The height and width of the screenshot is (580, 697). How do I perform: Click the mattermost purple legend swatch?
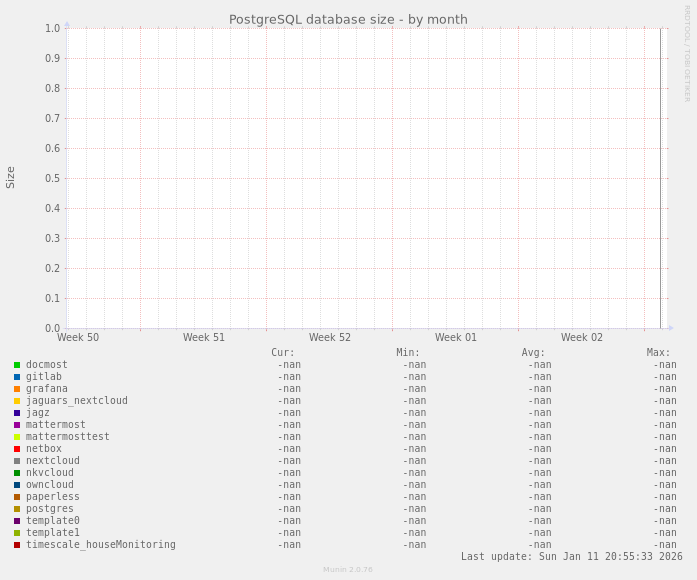click(x=17, y=425)
